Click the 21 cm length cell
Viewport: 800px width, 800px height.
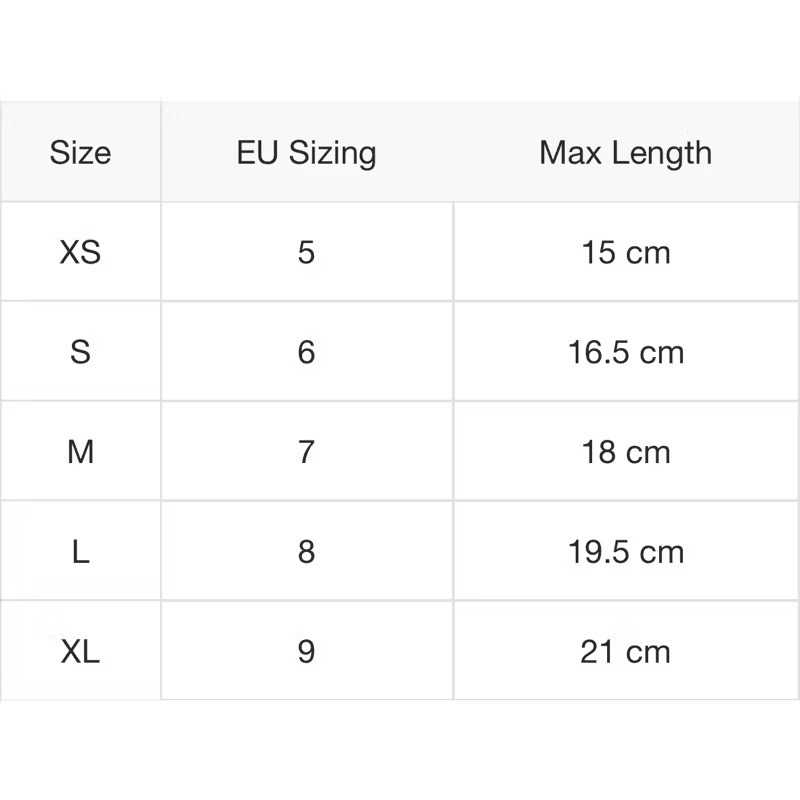[627, 652]
